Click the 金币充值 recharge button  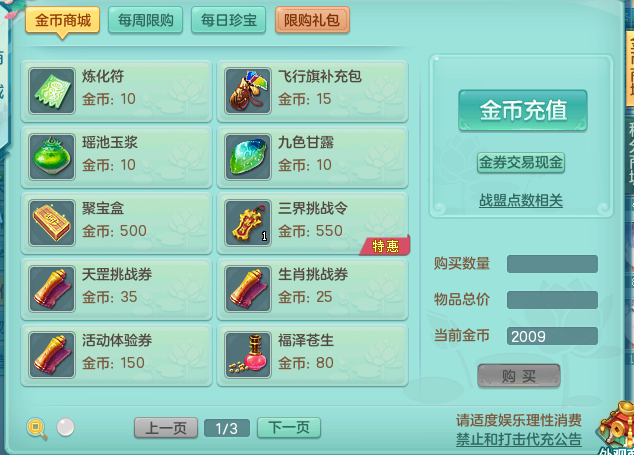click(523, 110)
